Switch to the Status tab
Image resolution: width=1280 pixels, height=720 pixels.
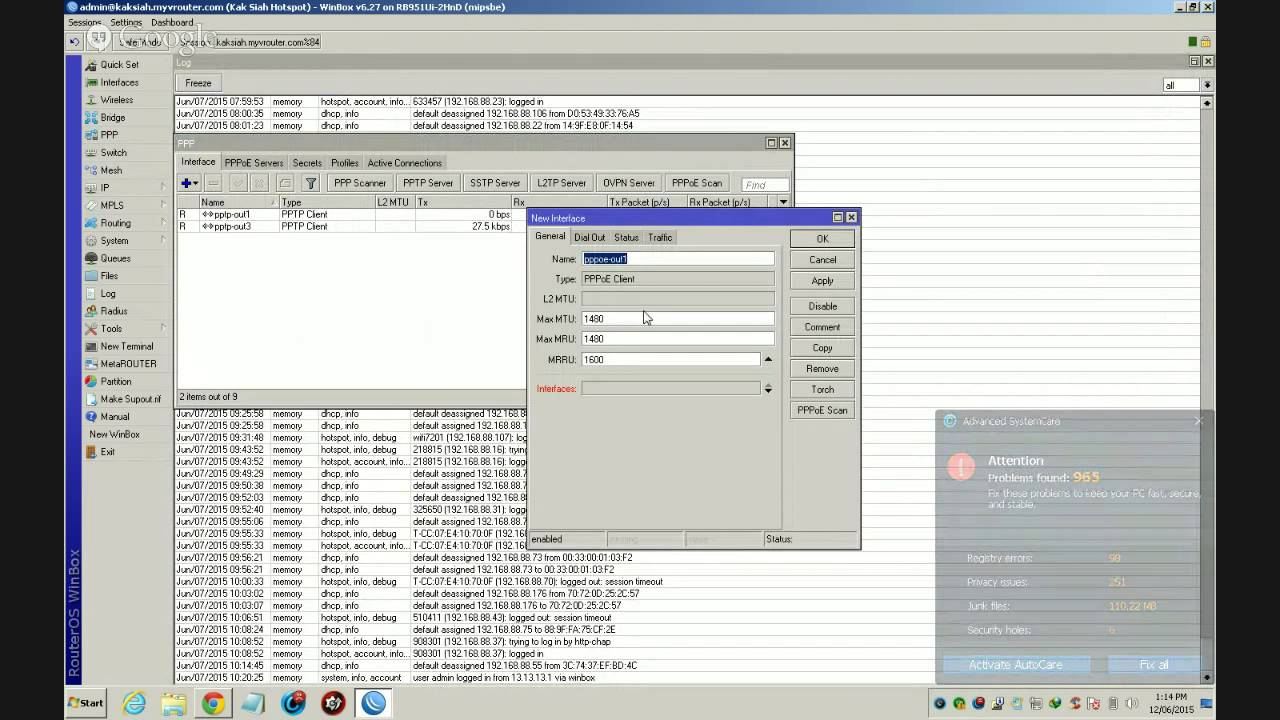click(626, 237)
